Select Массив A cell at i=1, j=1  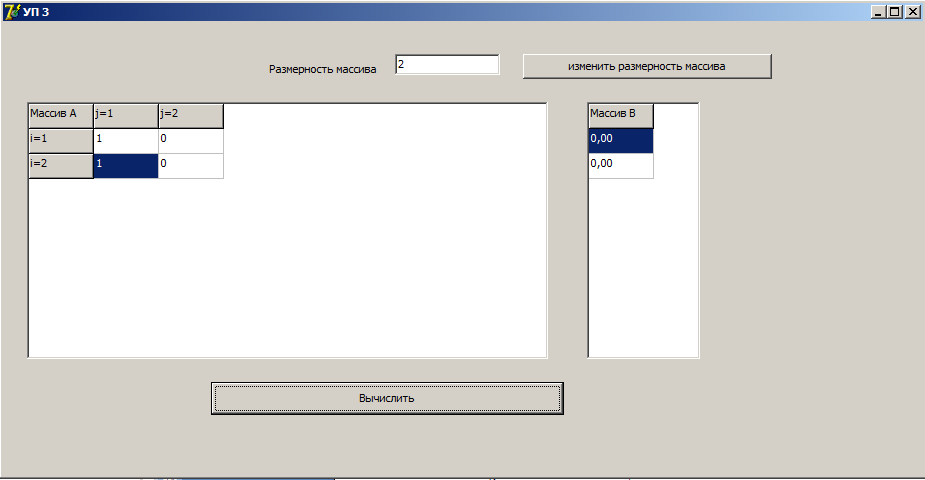click(x=126, y=141)
